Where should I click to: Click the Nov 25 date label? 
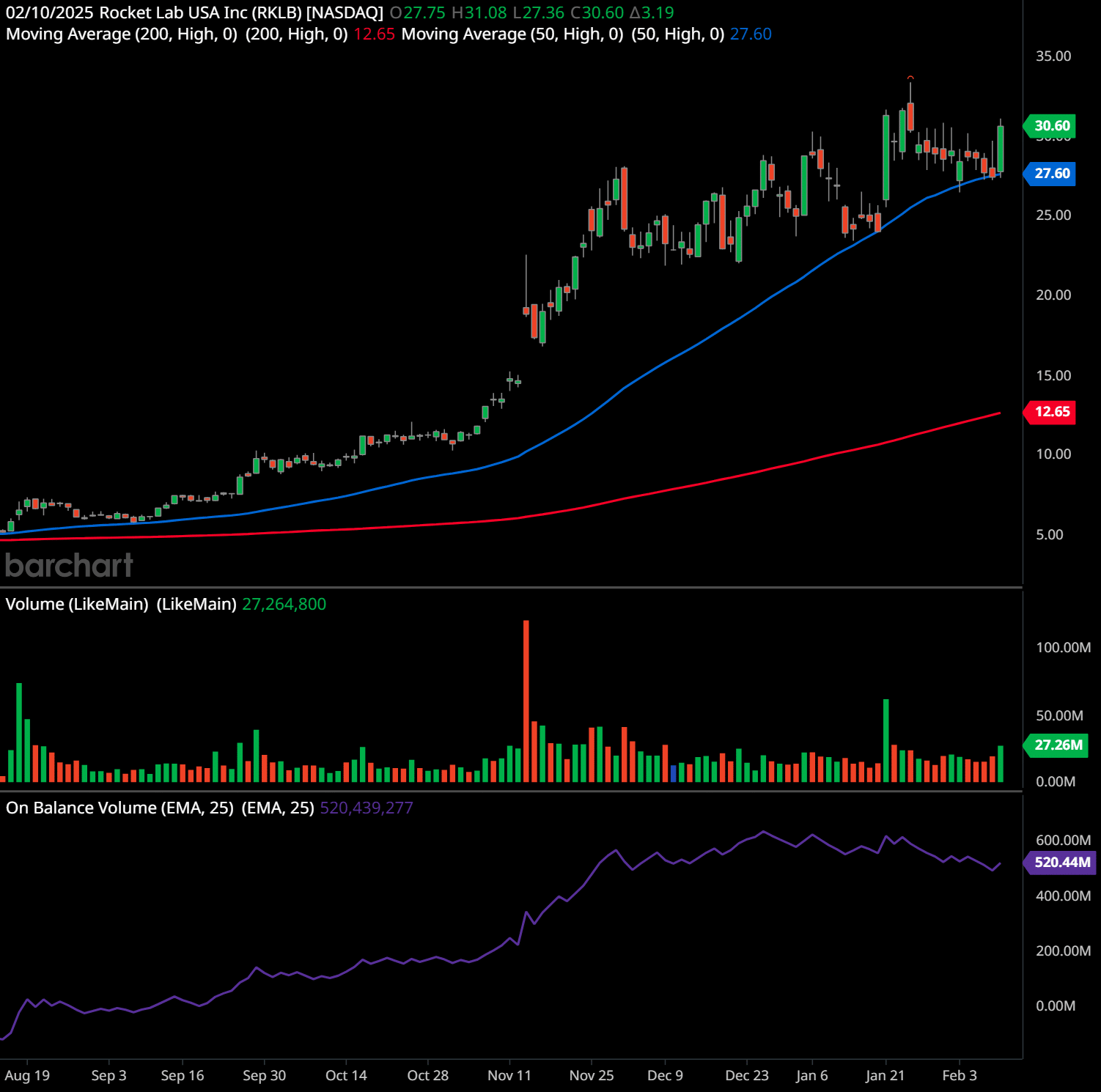[592, 1075]
